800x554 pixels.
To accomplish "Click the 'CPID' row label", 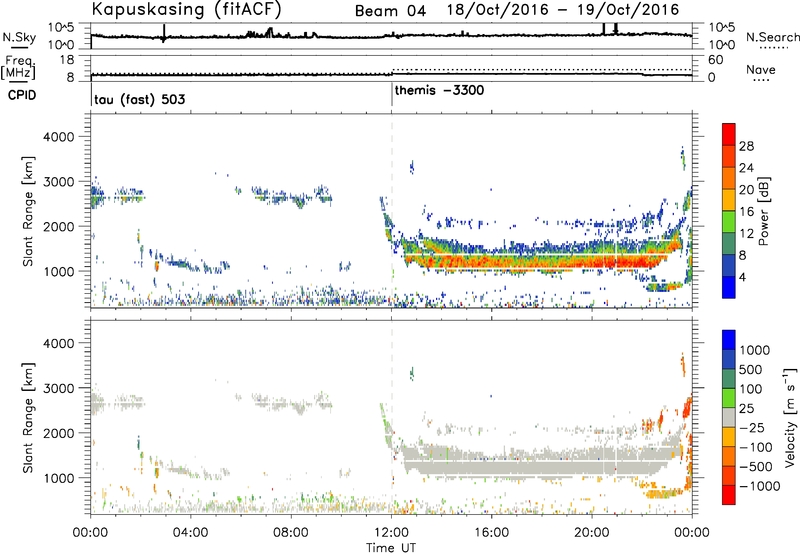I will [22, 95].
